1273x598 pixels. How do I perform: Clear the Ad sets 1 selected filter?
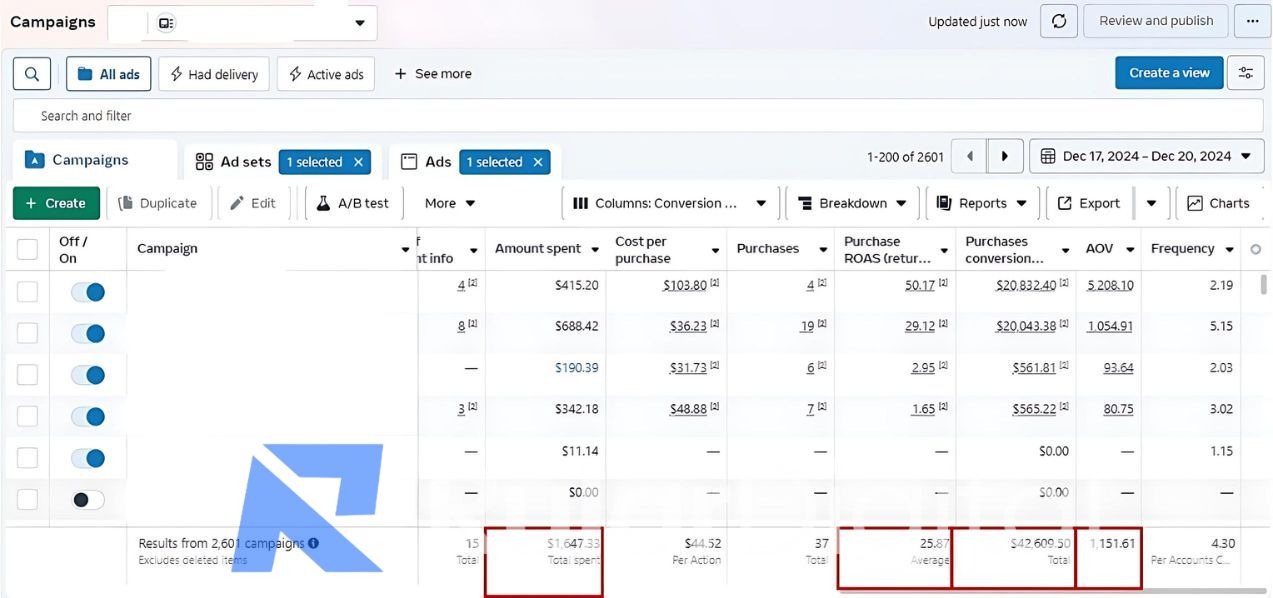(x=358, y=162)
